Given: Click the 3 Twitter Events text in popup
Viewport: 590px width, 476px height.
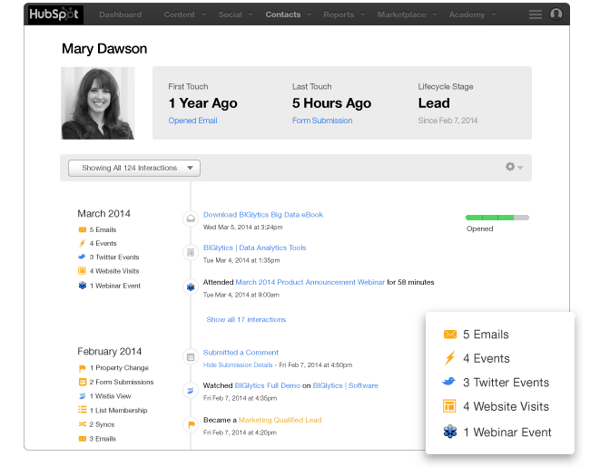Looking at the screenshot, I should click(x=506, y=382).
